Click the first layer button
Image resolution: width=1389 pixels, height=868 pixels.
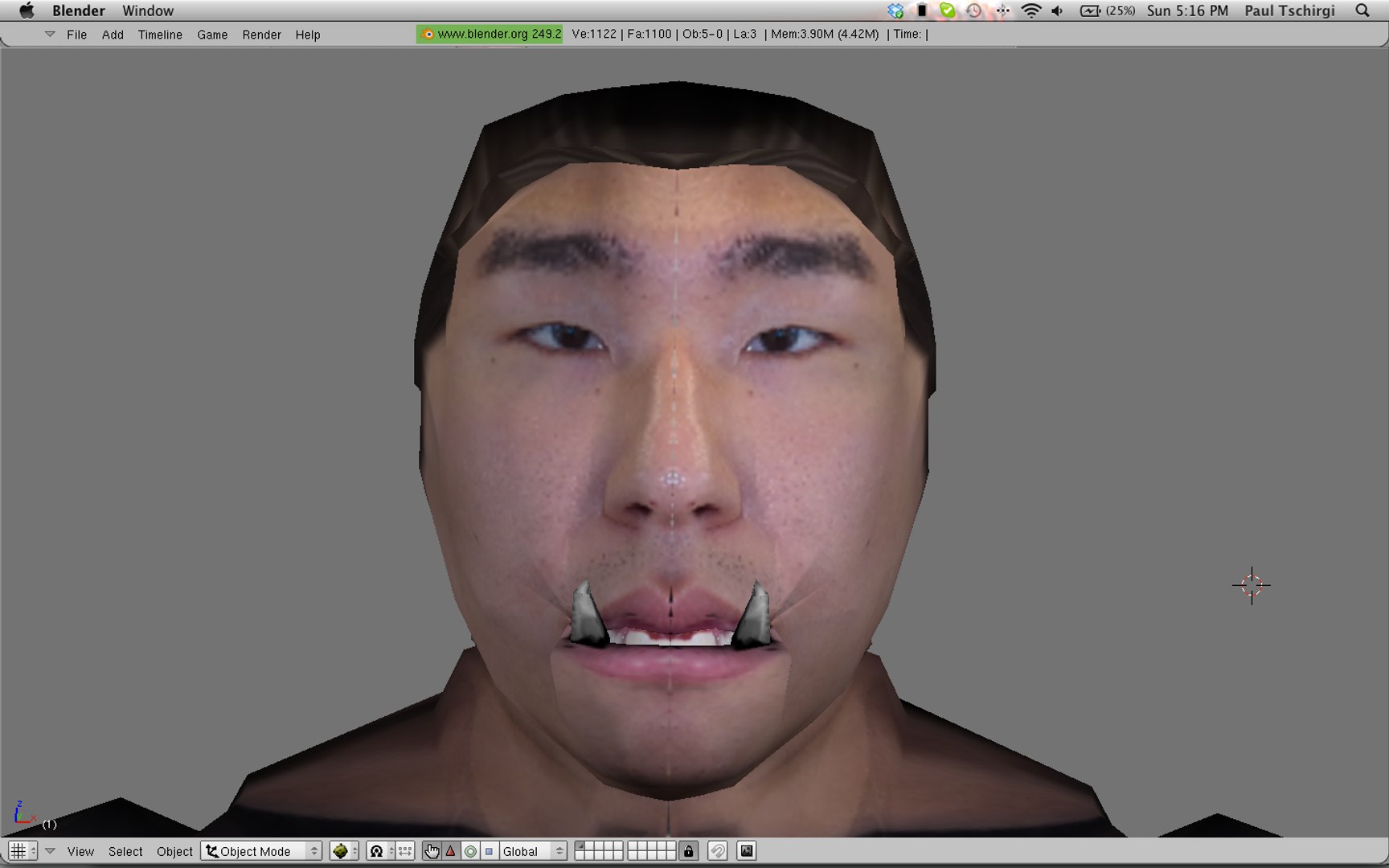[580, 846]
